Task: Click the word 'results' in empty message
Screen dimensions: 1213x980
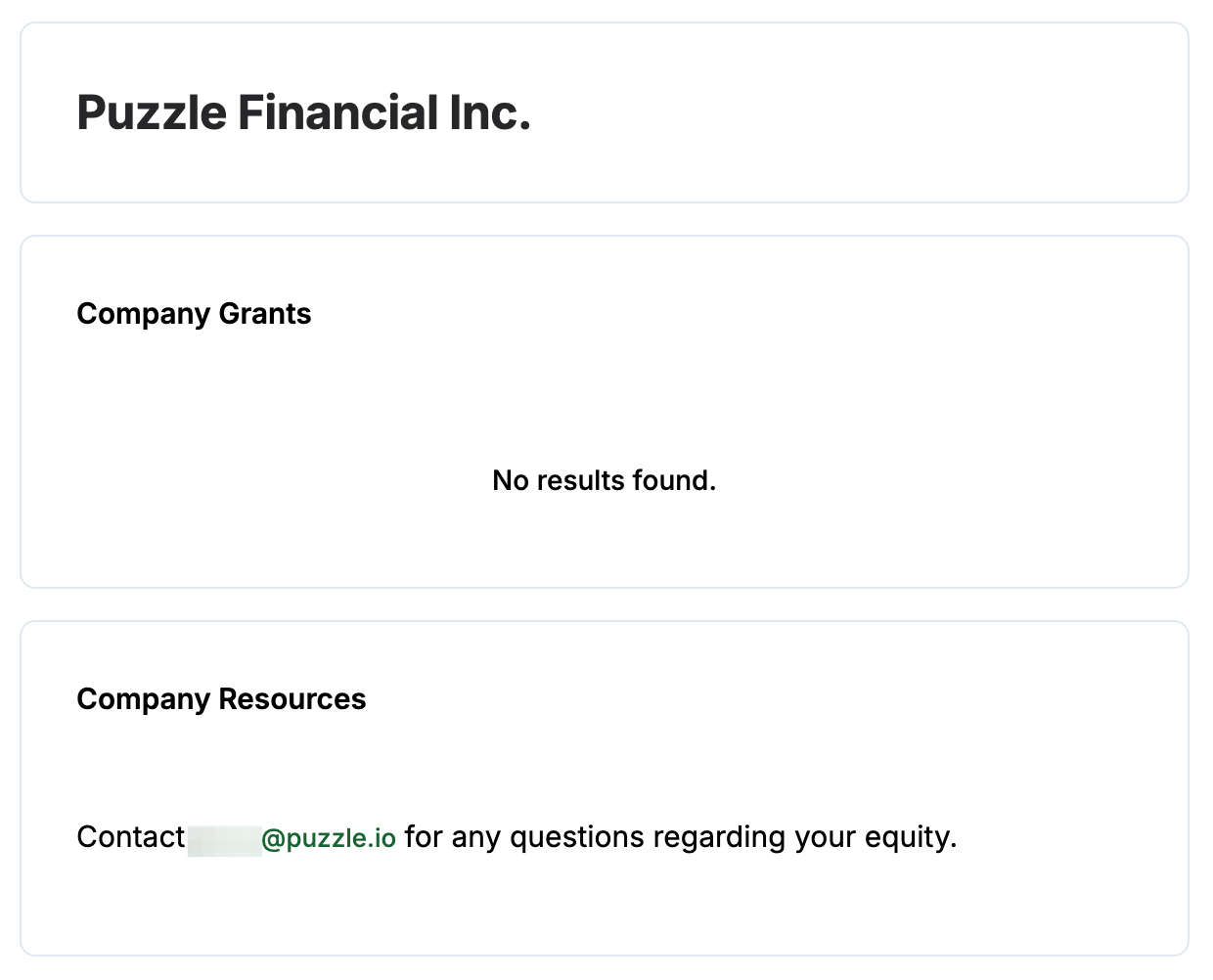Action: coord(580,480)
